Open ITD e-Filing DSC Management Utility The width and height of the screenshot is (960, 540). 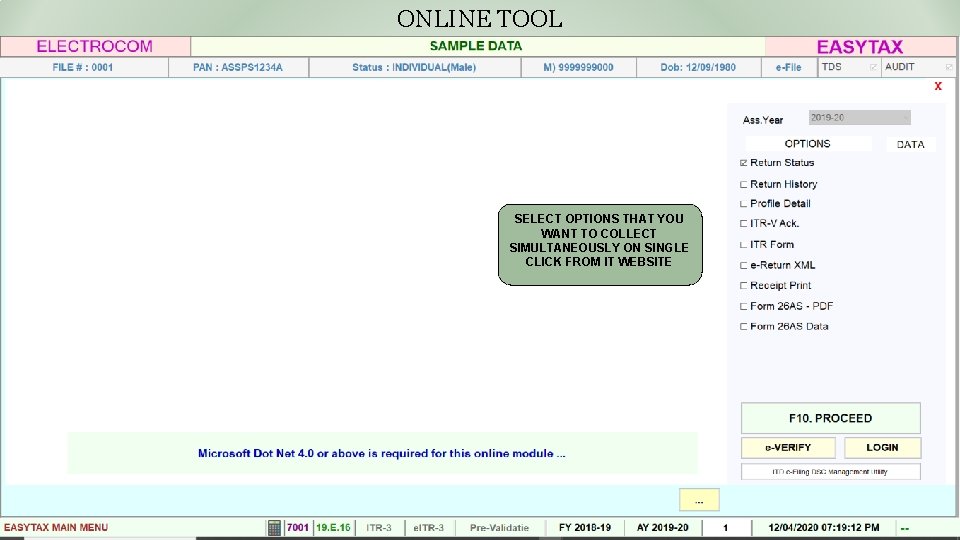point(830,471)
